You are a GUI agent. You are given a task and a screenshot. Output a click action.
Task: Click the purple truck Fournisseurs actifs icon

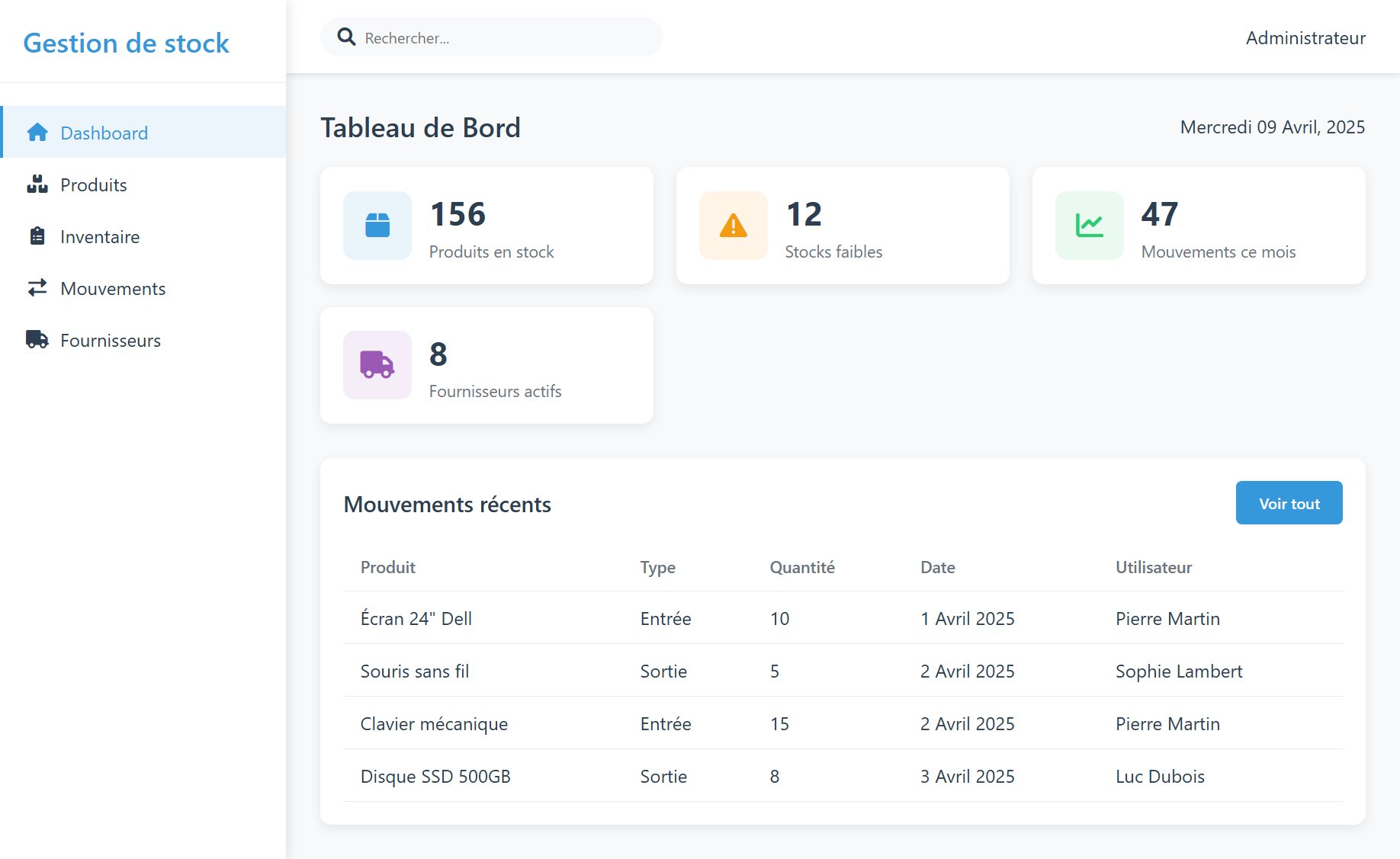377,365
